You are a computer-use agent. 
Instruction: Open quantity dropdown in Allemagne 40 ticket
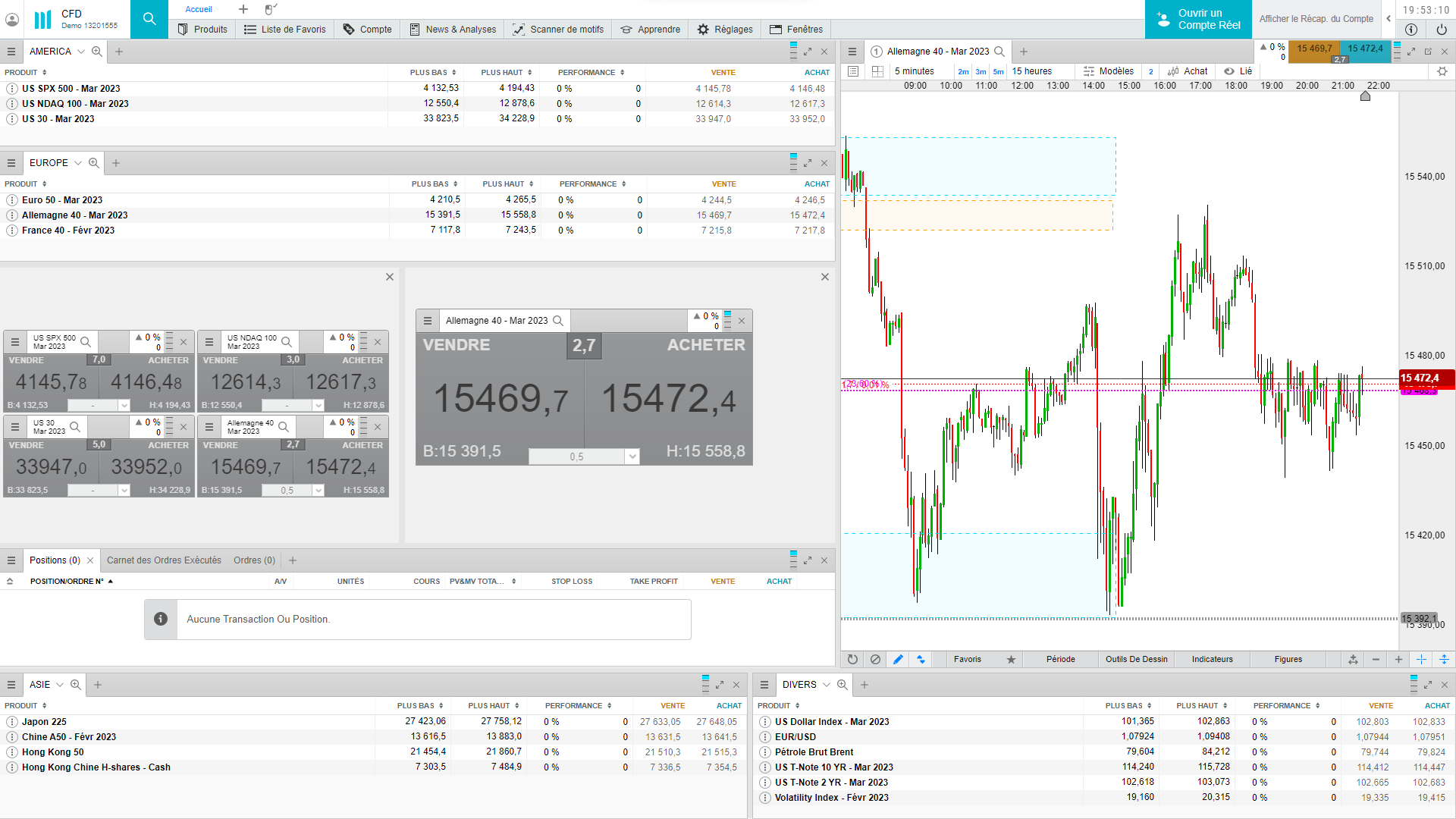point(632,457)
